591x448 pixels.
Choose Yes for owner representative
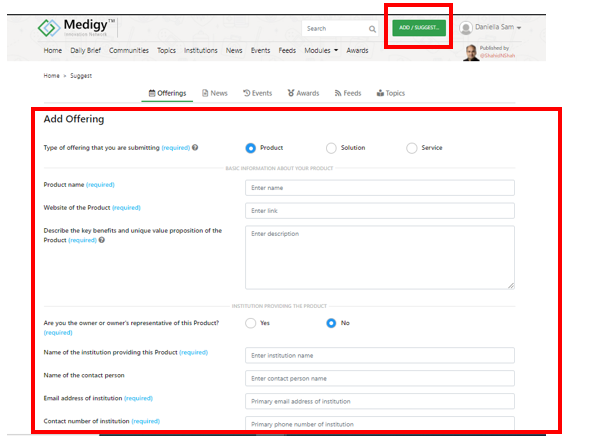tap(251, 323)
